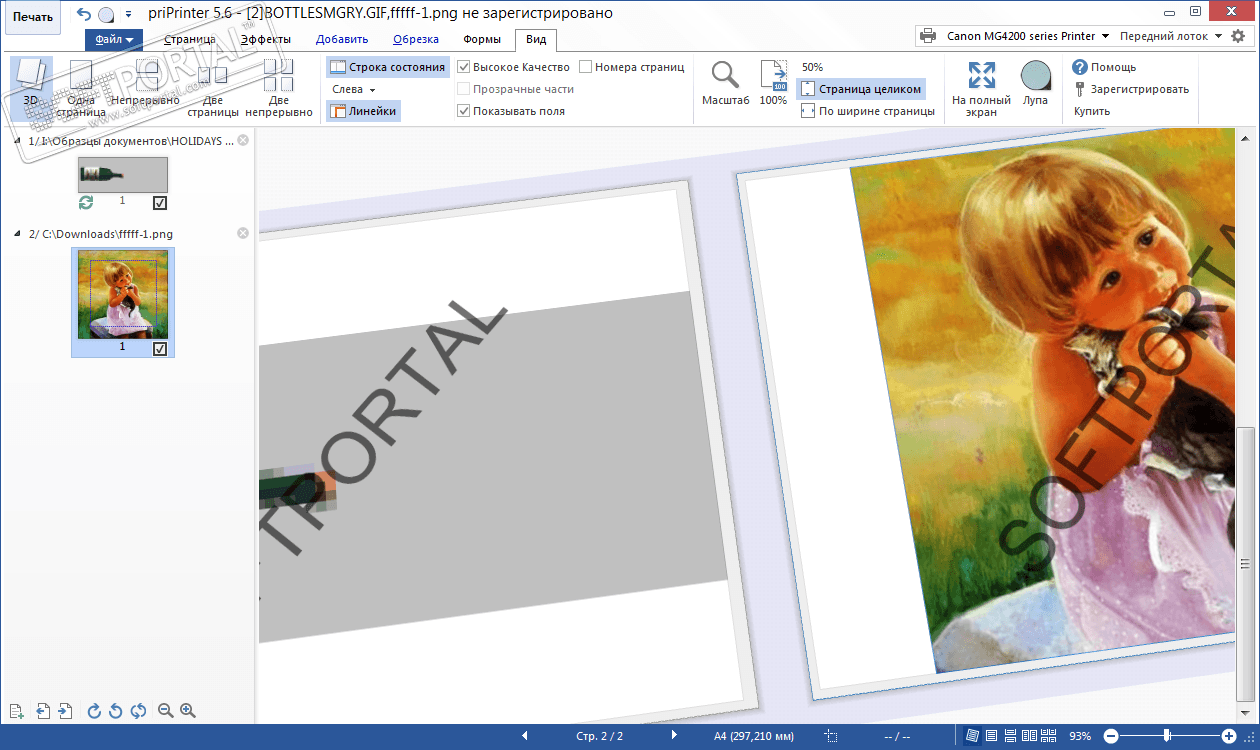
Task: Remove document 1 with its close icon
Action: tap(242, 141)
